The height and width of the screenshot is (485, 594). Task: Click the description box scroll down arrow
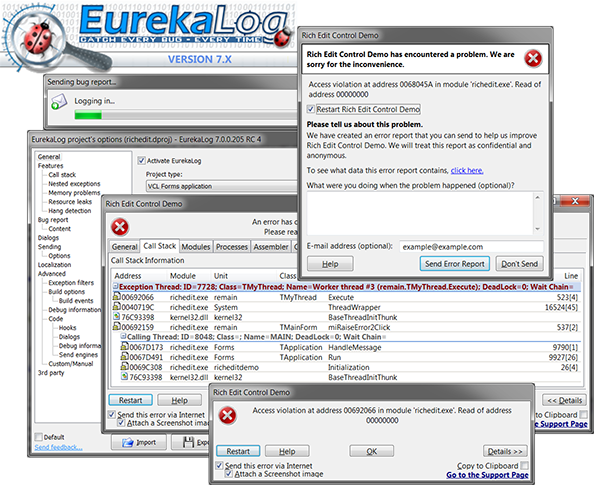(x=537, y=229)
